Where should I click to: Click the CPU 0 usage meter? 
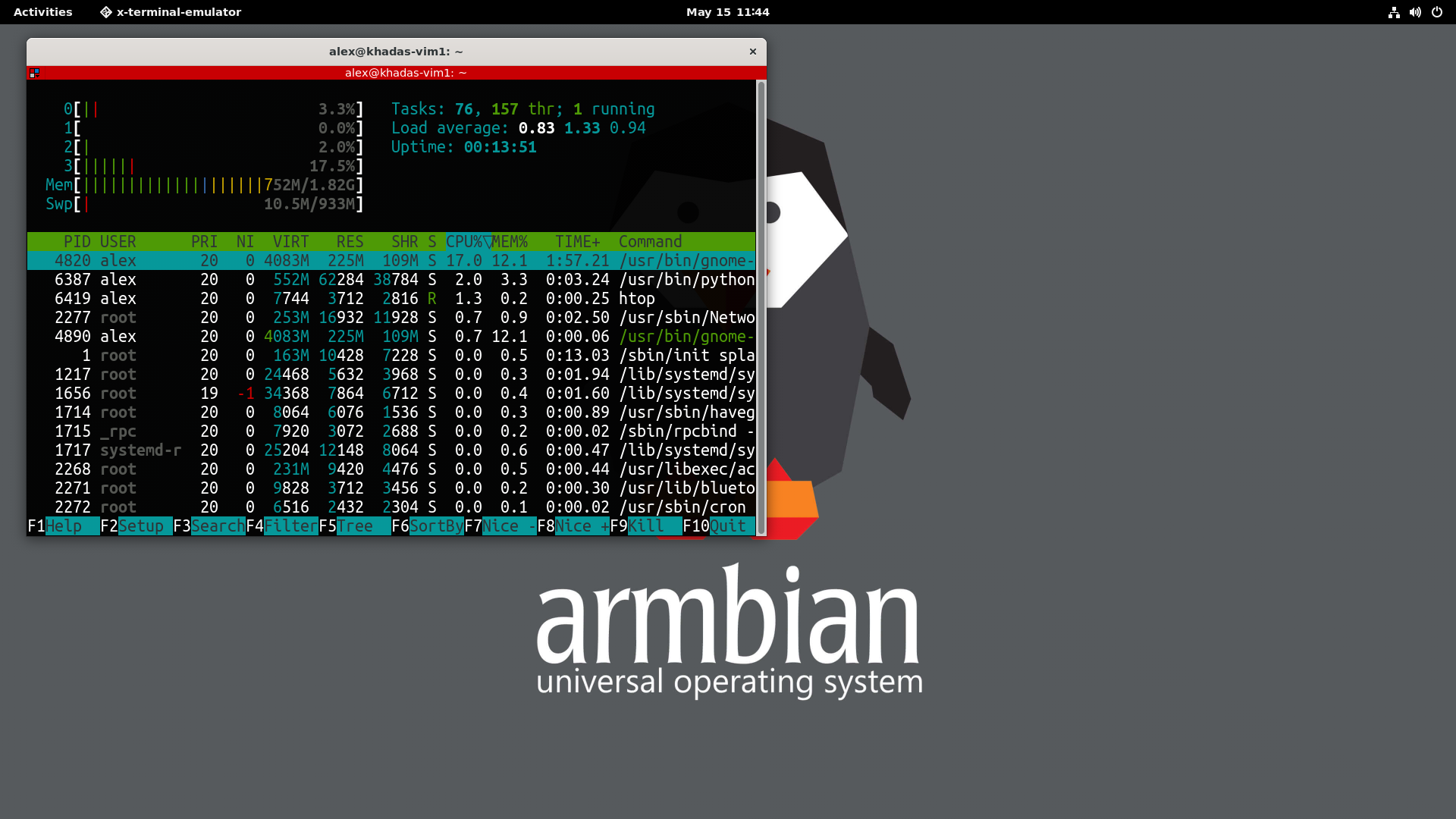tap(214, 109)
